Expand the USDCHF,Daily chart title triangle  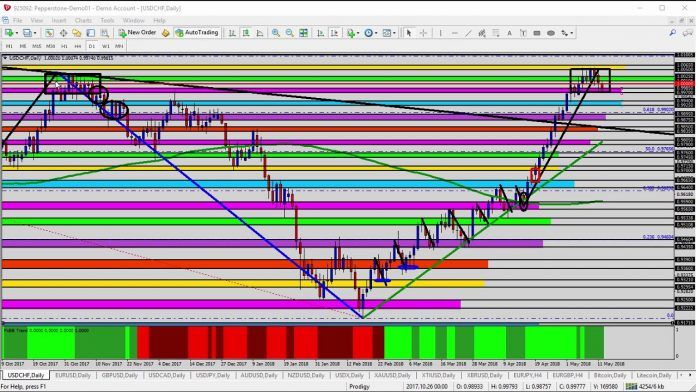[x=5, y=58]
